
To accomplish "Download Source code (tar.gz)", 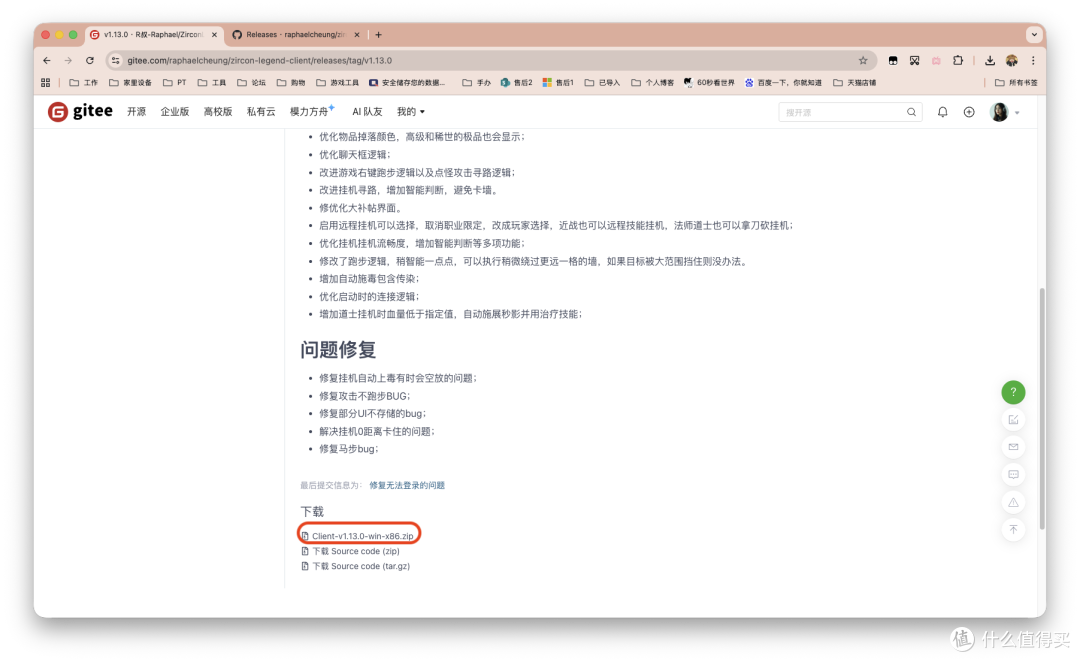I will 361,566.
